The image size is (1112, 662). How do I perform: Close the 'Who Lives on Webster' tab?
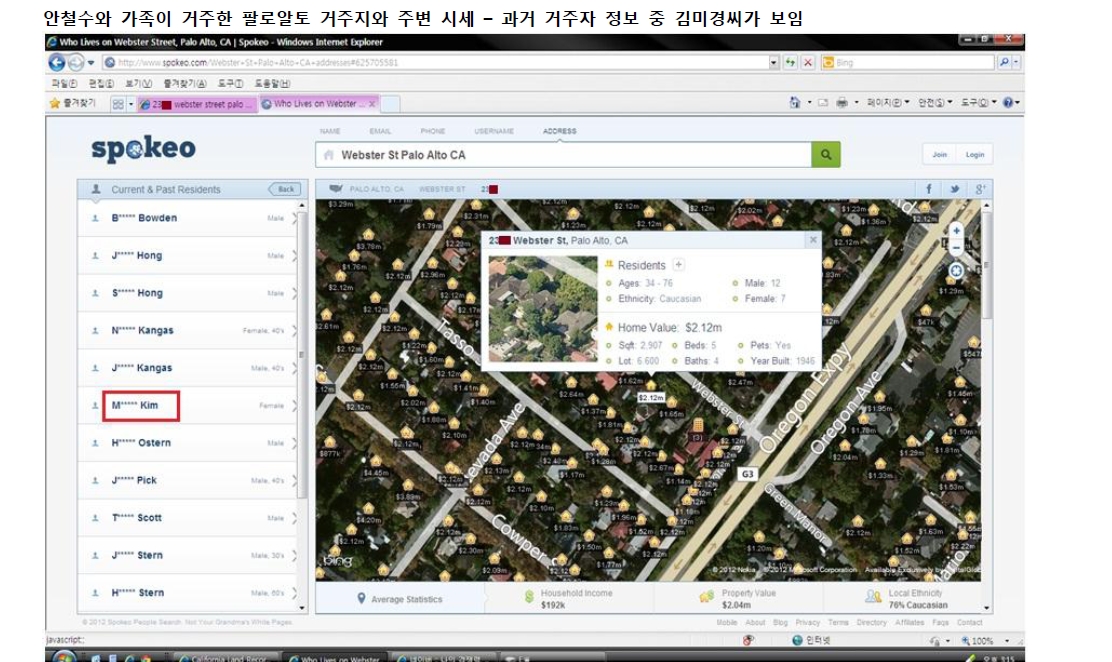click(x=372, y=104)
